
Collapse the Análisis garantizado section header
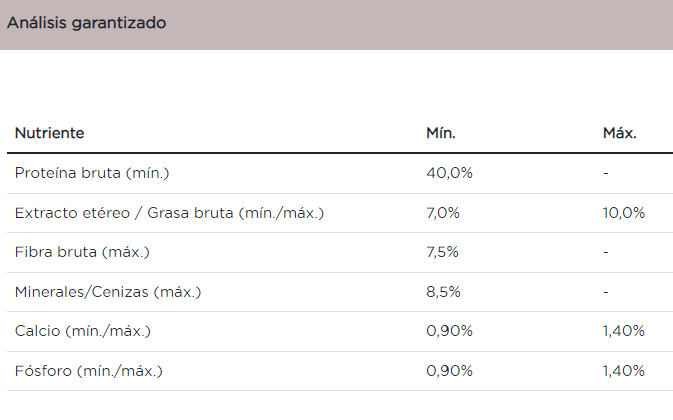87,23
